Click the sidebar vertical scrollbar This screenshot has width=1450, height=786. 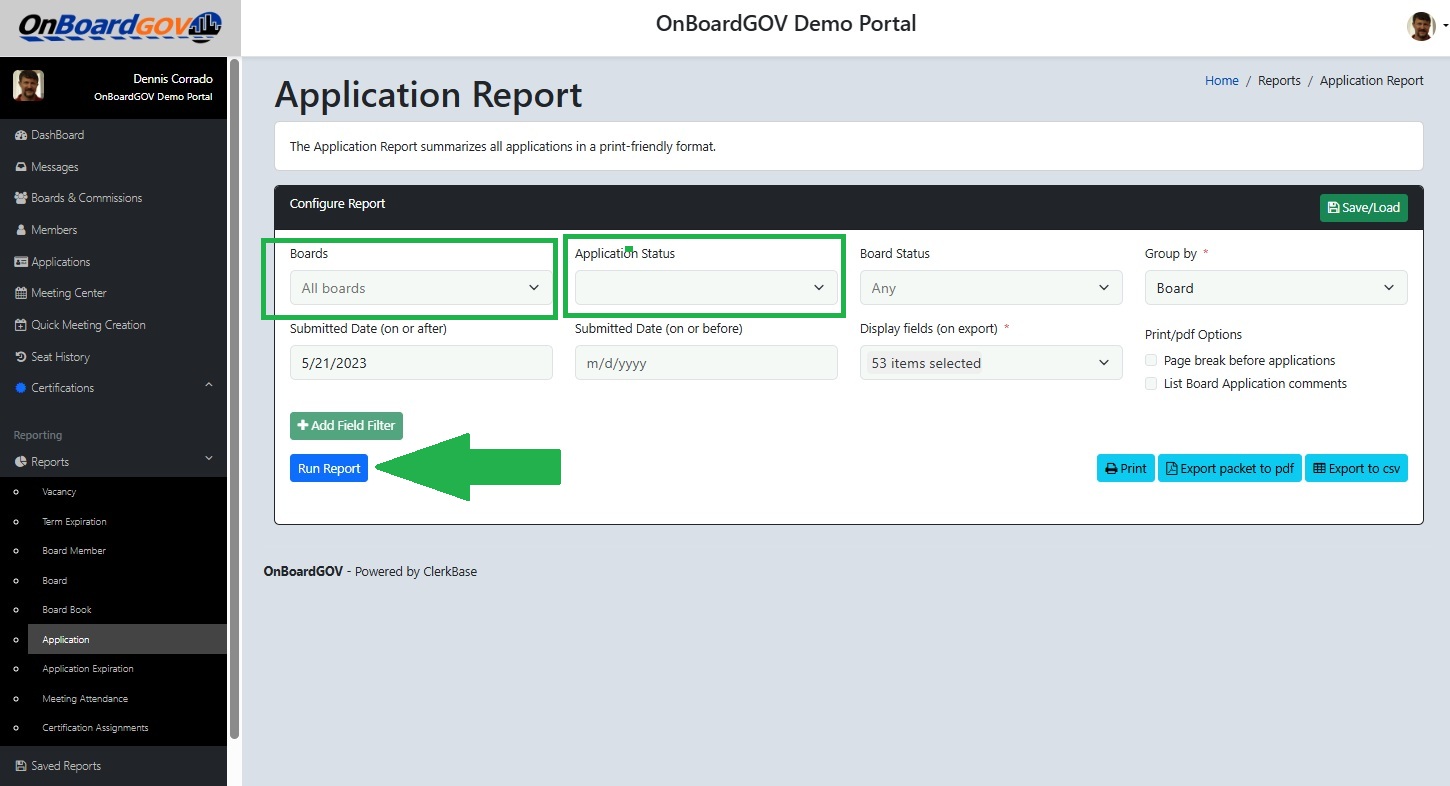(234, 400)
